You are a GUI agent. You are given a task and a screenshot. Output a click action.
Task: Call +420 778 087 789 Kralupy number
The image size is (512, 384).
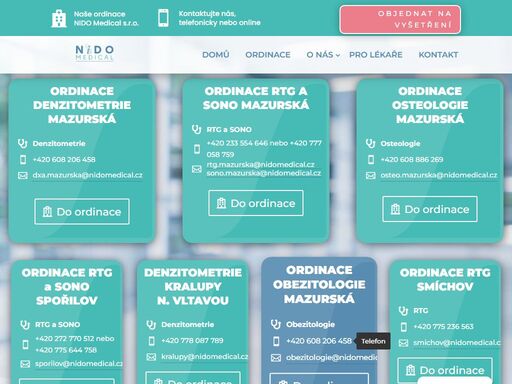coord(192,341)
